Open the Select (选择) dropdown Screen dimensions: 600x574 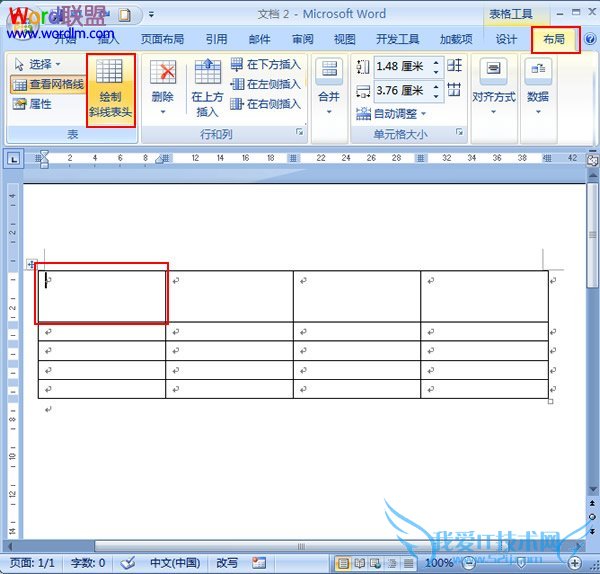point(38,64)
